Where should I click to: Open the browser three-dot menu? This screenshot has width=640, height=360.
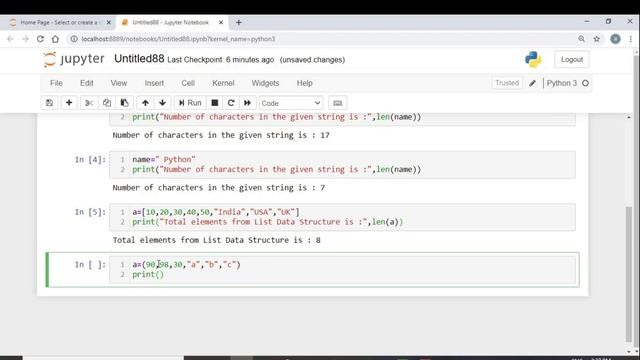click(631, 39)
